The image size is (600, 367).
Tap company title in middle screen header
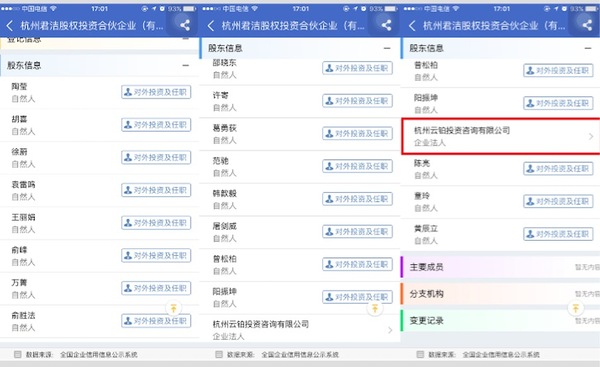pos(293,26)
